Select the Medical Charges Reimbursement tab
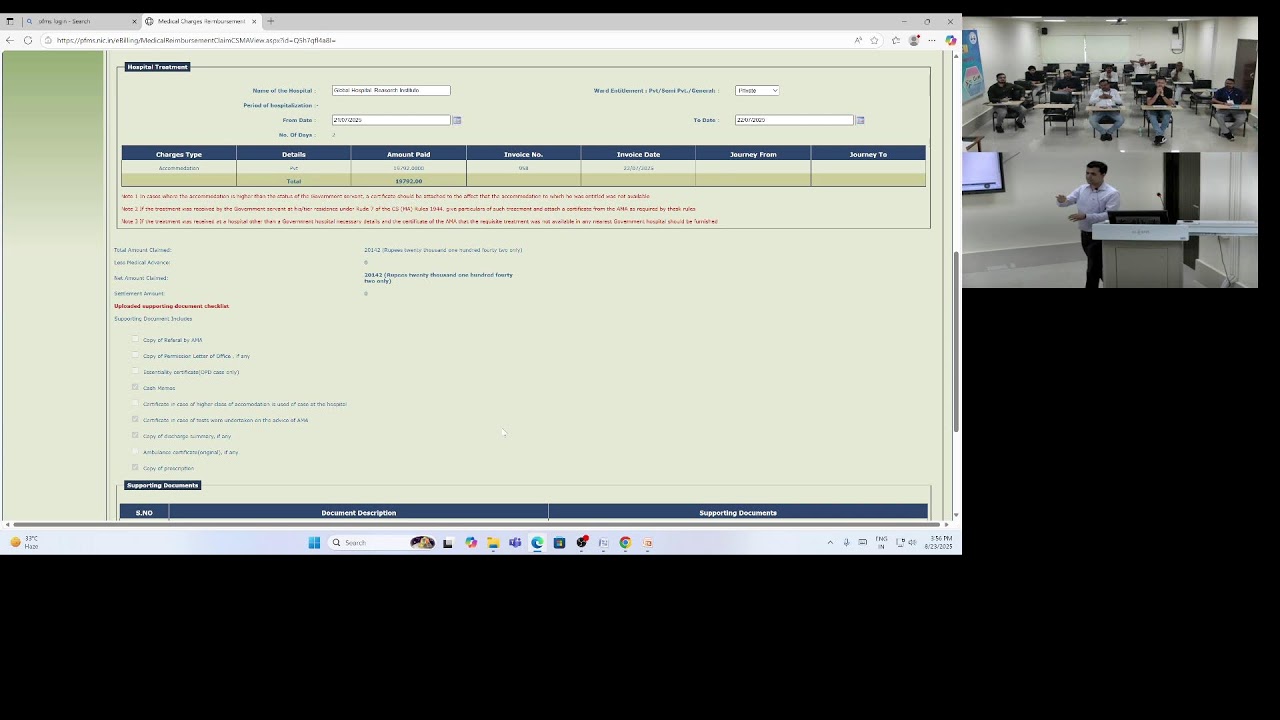This screenshot has width=1280, height=720. coord(200,21)
